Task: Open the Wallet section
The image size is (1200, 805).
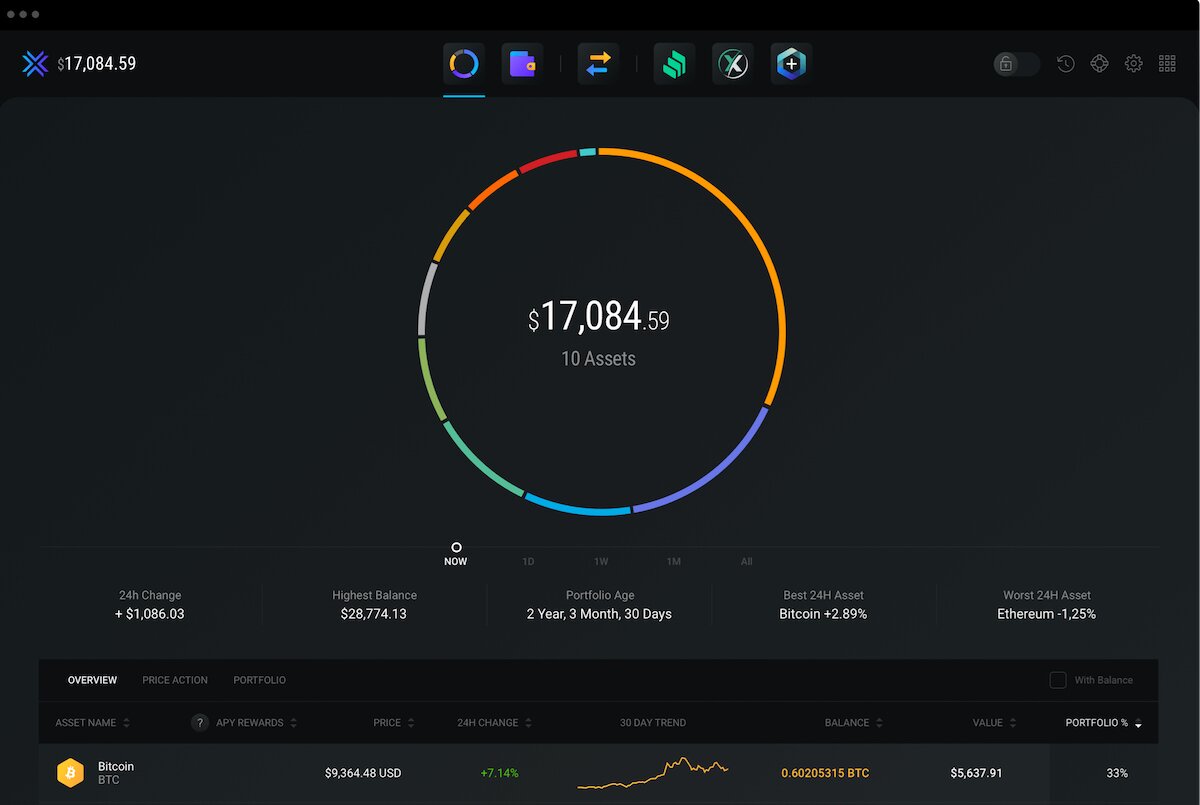Action: (x=521, y=63)
